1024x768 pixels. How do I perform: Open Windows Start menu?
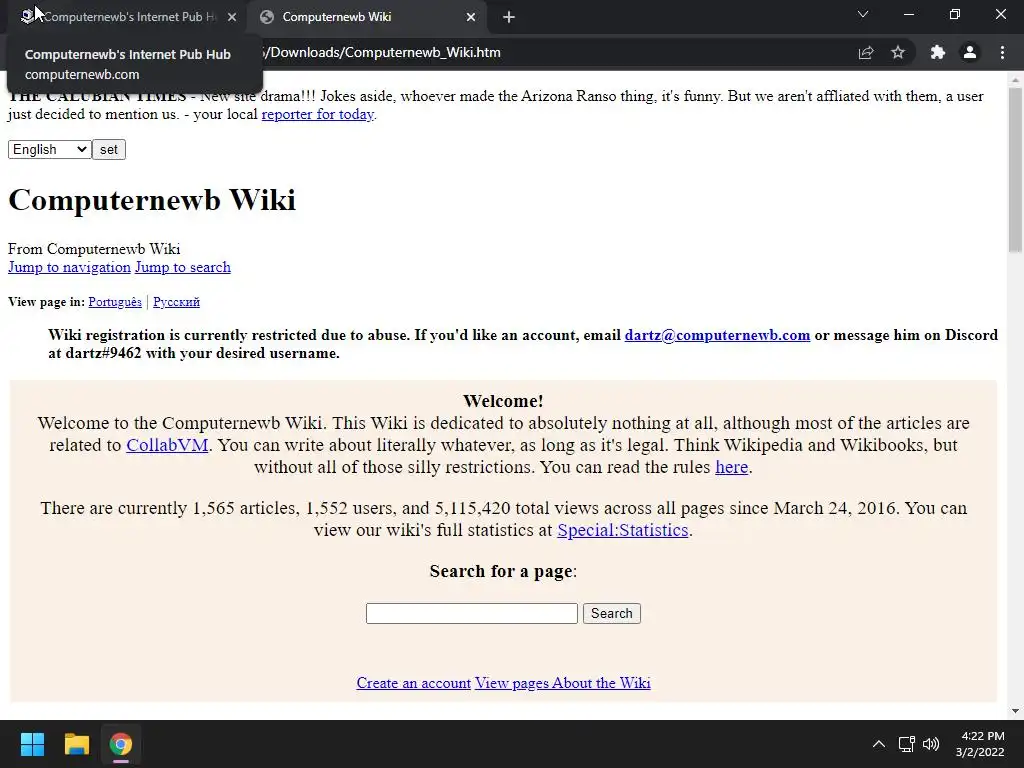point(32,744)
